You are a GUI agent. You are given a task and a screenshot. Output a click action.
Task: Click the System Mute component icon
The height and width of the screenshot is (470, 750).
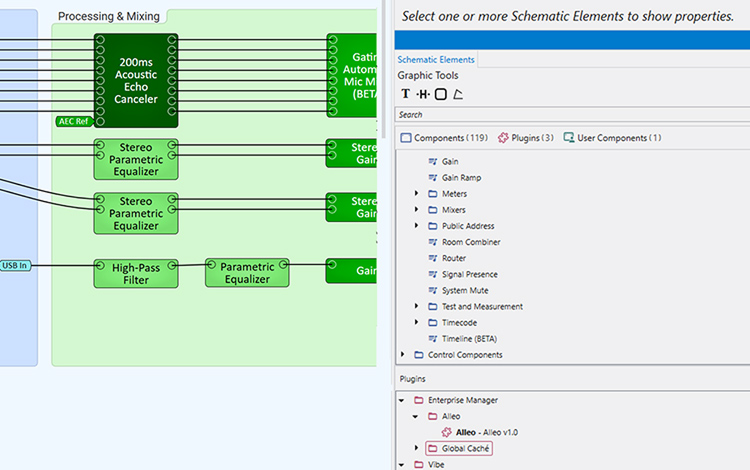433,291
